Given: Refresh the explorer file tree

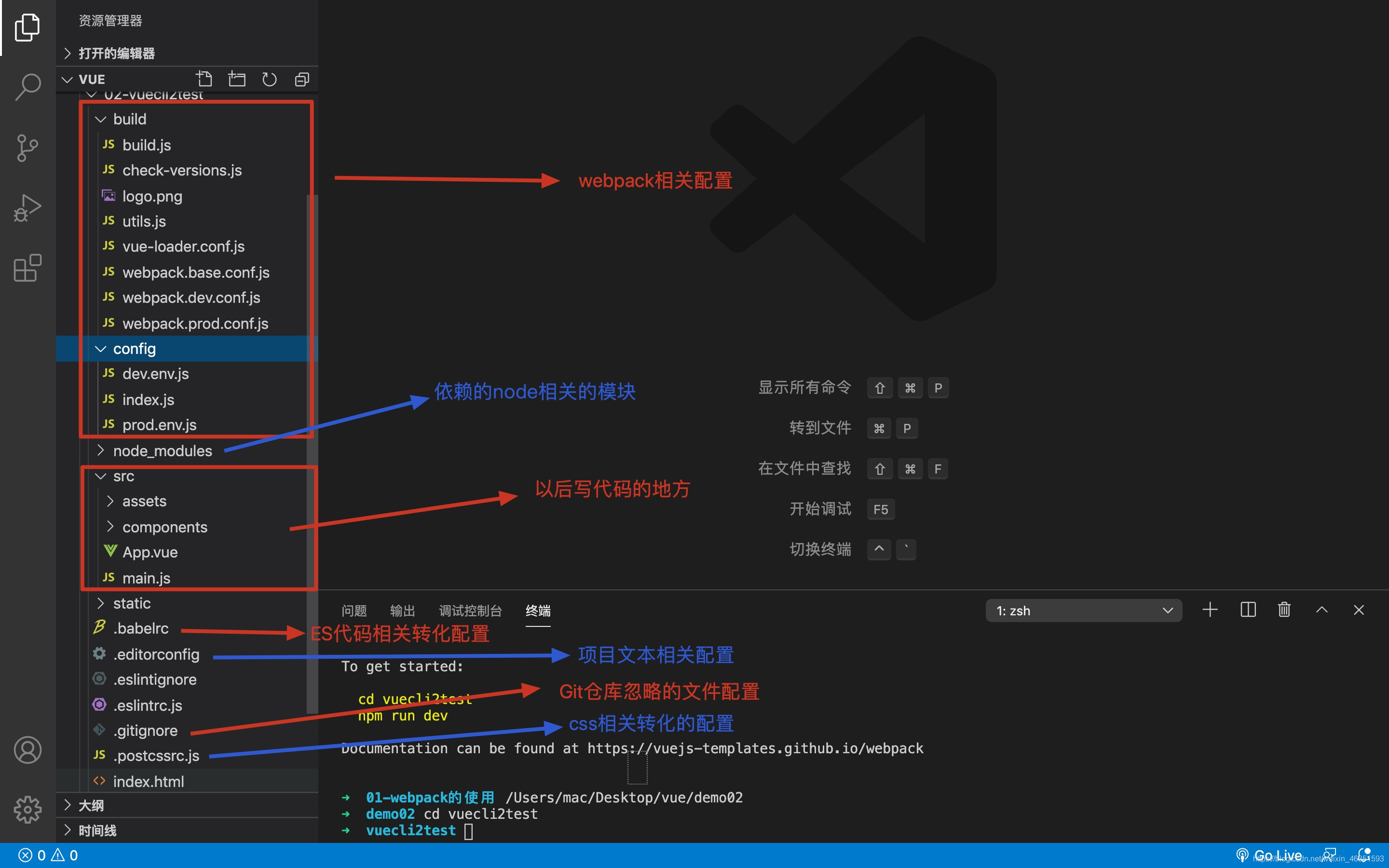Looking at the screenshot, I should tap(269, 79).
